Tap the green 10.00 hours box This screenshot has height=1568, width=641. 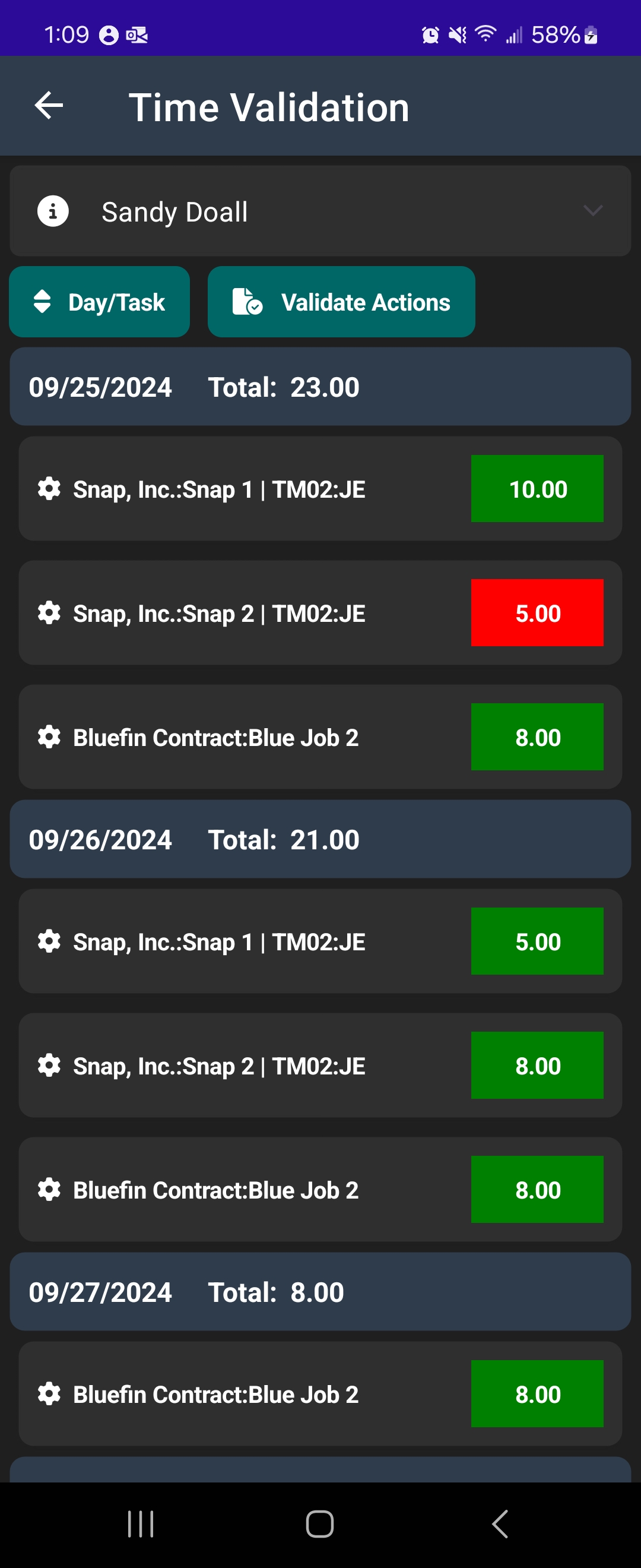(537, 489)
